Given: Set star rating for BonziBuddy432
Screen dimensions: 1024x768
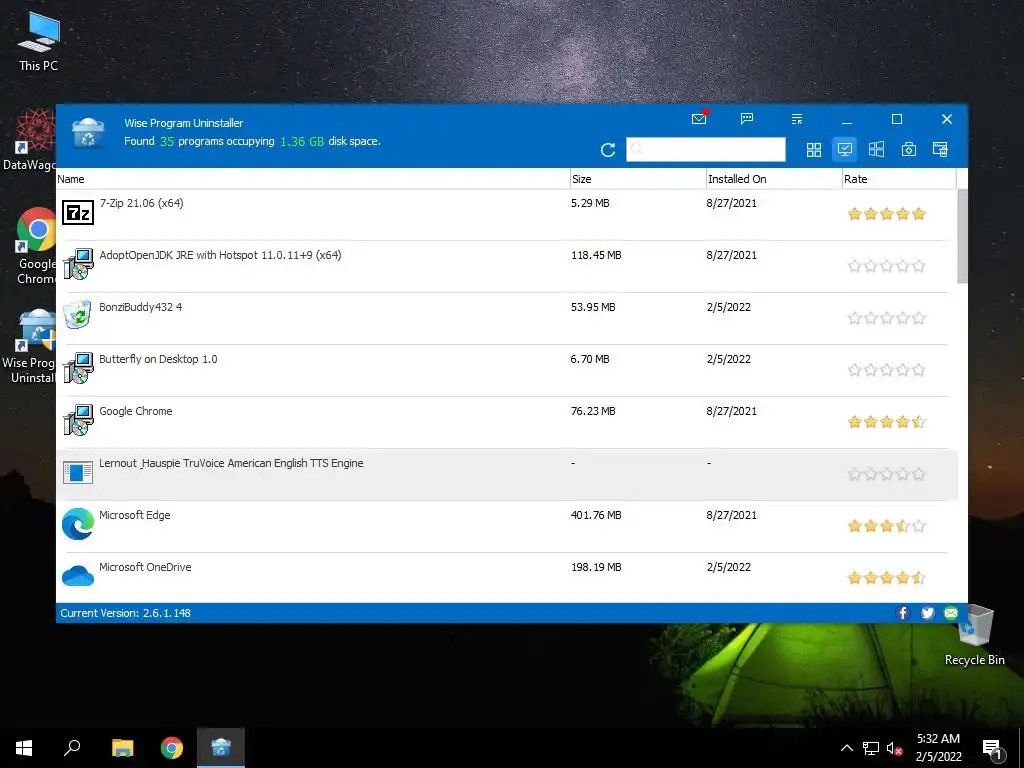Looking at the screenshot, I should pos(886,318).
